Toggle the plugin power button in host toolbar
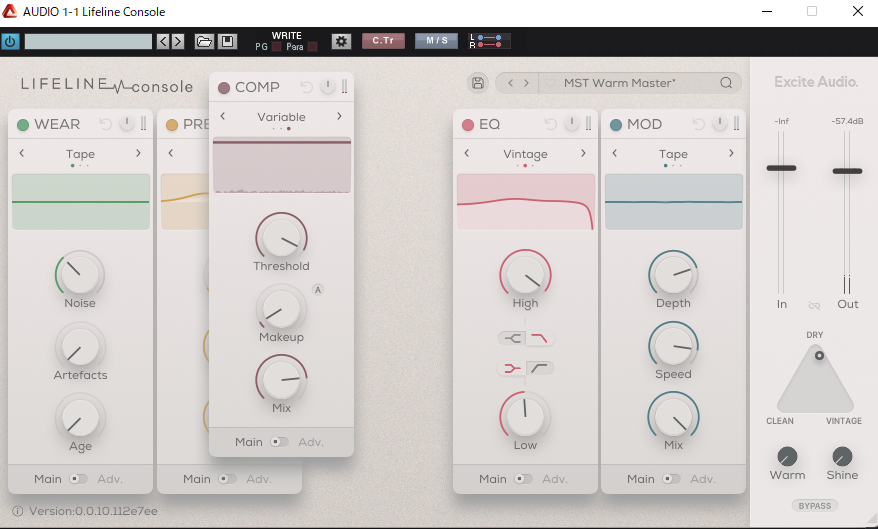This screenshot has width=878, height=529. pyautogui.click(x=10, y=41)
